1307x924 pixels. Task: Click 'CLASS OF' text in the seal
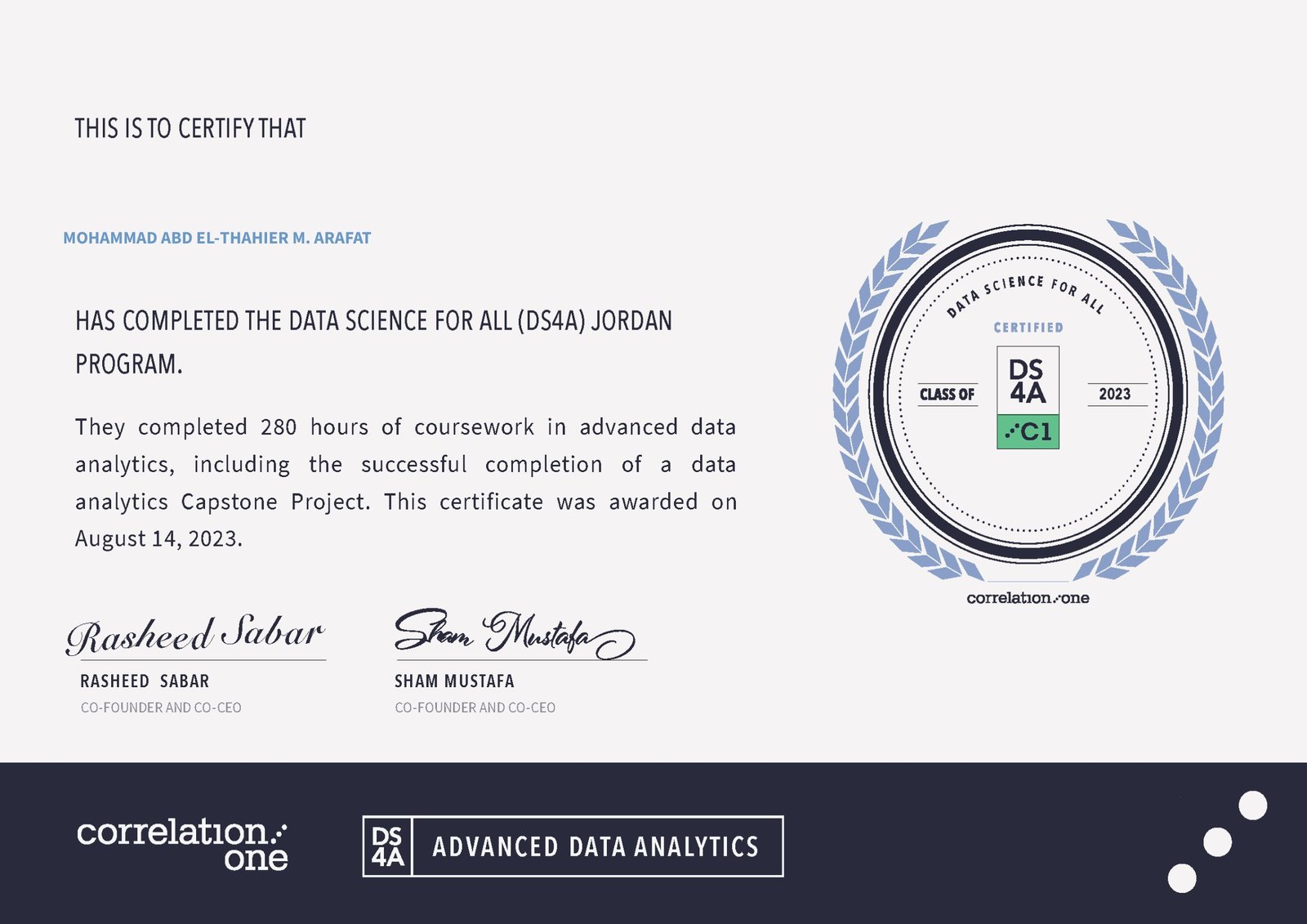(x=948, y=395)
